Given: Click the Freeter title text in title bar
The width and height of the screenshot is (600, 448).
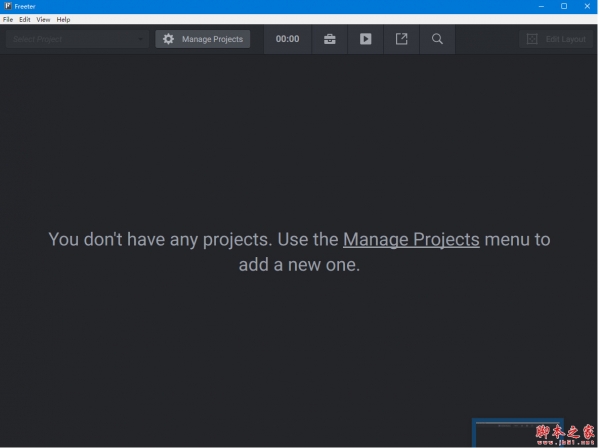Looking at the screenshot, I should (x=25, y=6).
